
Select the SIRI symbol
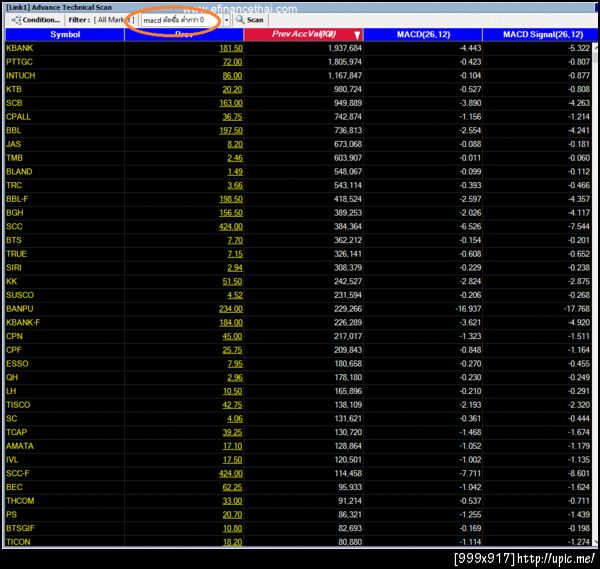(14, 268)
